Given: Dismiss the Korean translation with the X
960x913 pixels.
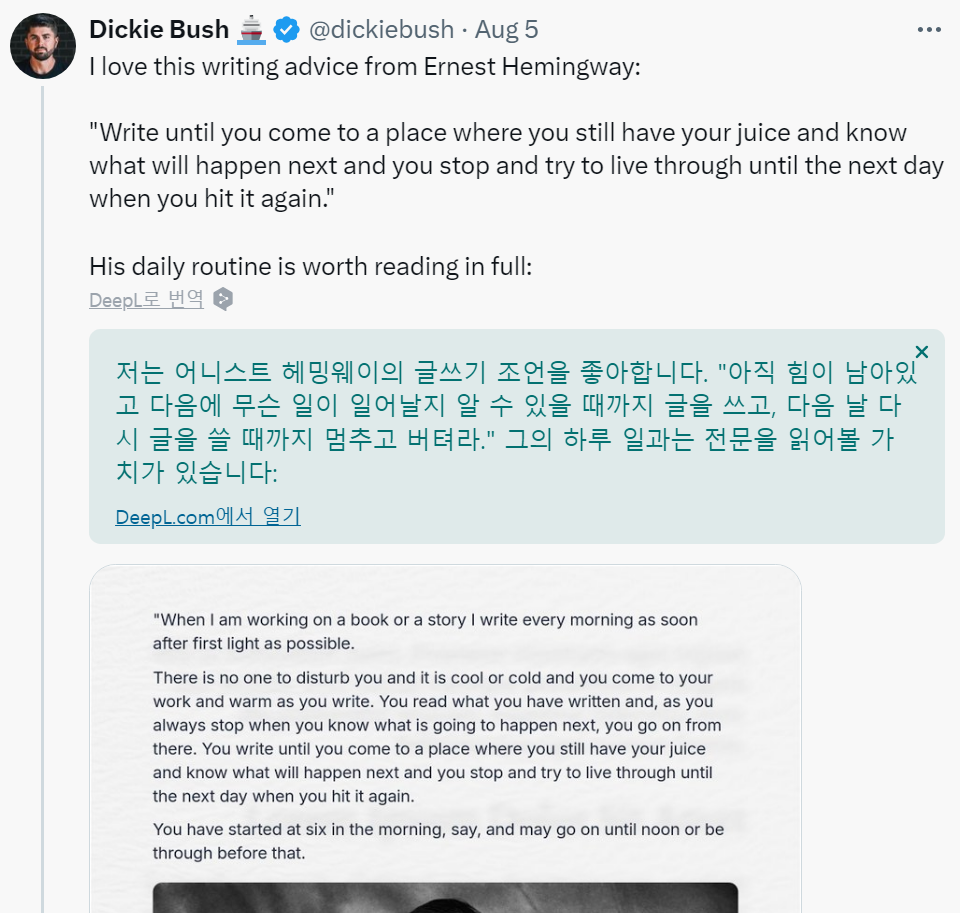Looking at the screenshot, I should [921, 352].
